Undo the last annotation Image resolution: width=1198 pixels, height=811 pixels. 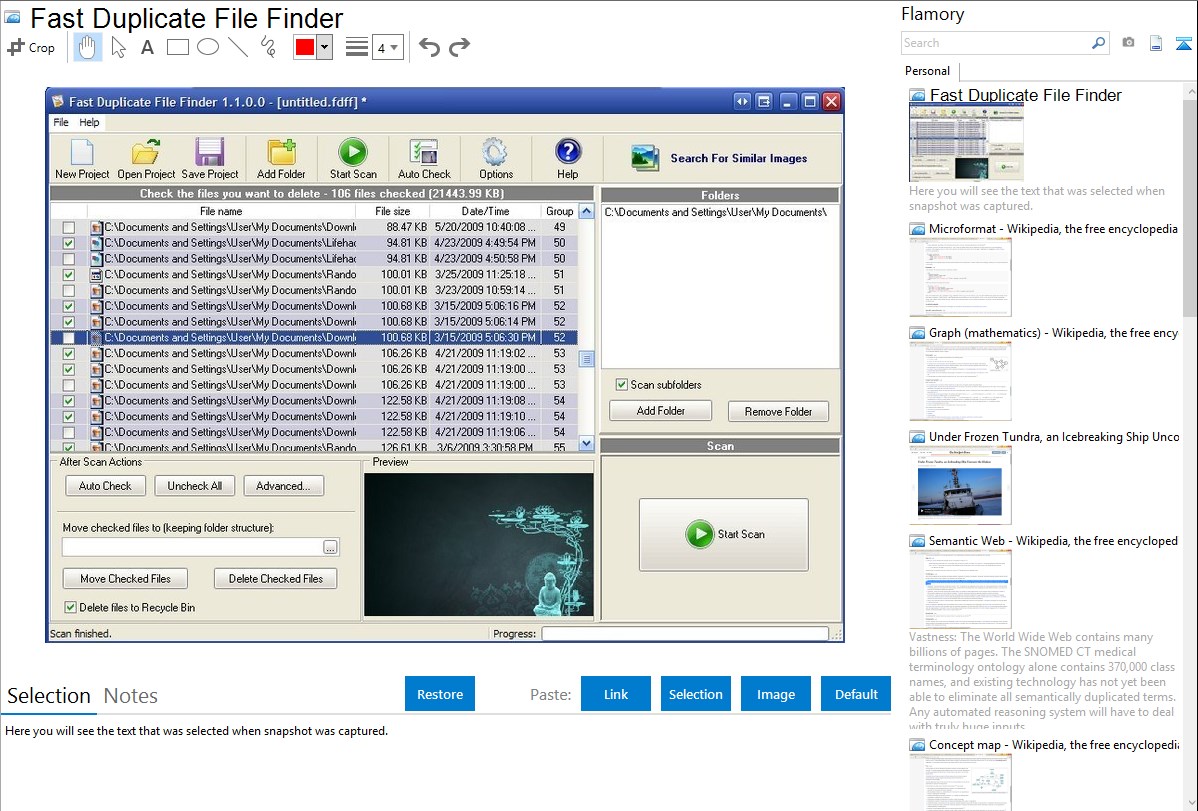pyautogui.click(x=429, y=47)
